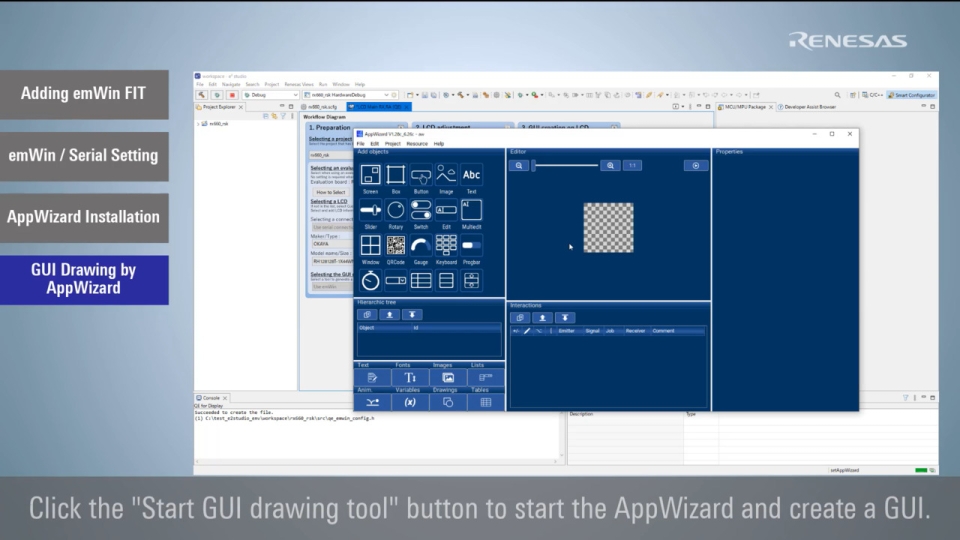Screen dimensions: 960x540
Task: Expand the project node in Project Explorer
Action: click(x=198, y=124)
